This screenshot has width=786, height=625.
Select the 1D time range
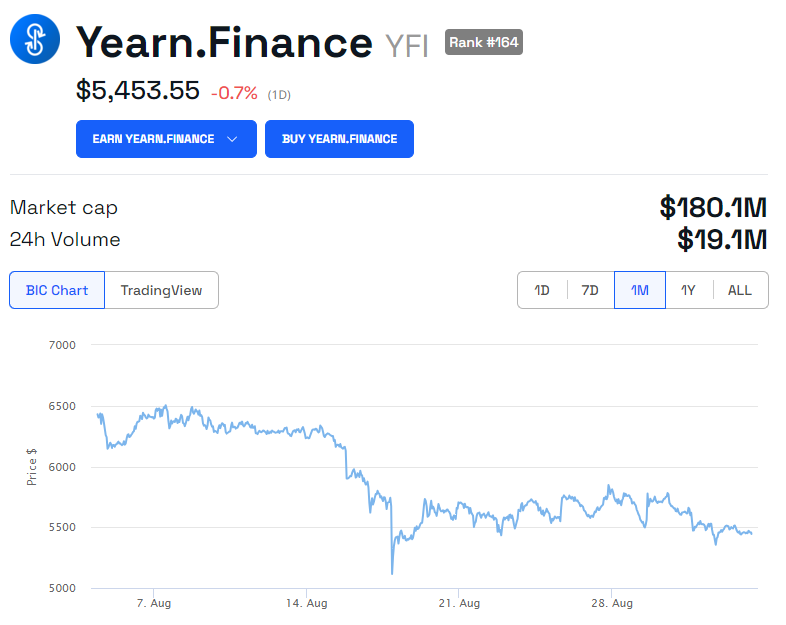(542, 290)
